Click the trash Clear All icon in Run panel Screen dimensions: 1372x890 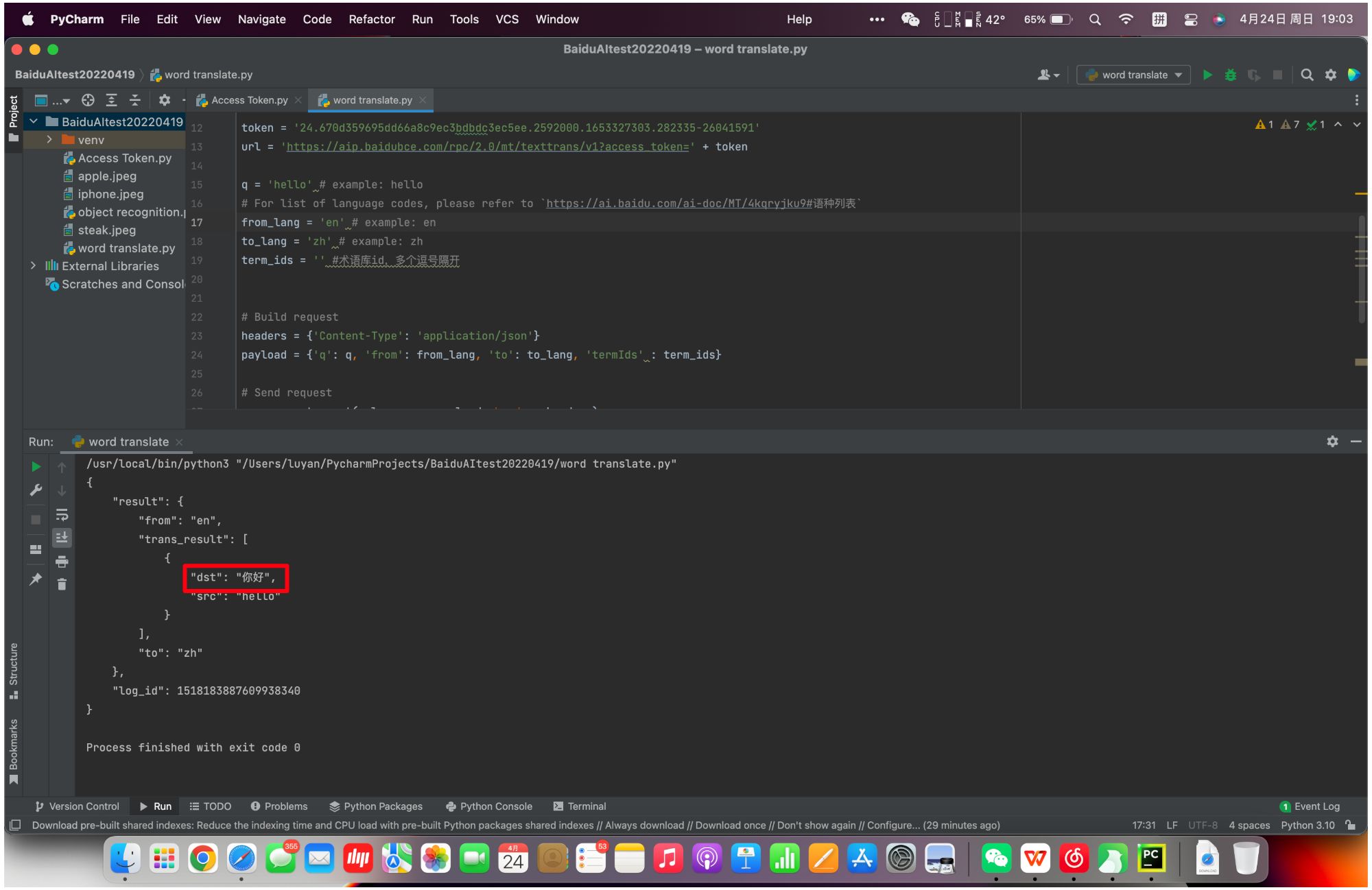[x=62, y=584]
